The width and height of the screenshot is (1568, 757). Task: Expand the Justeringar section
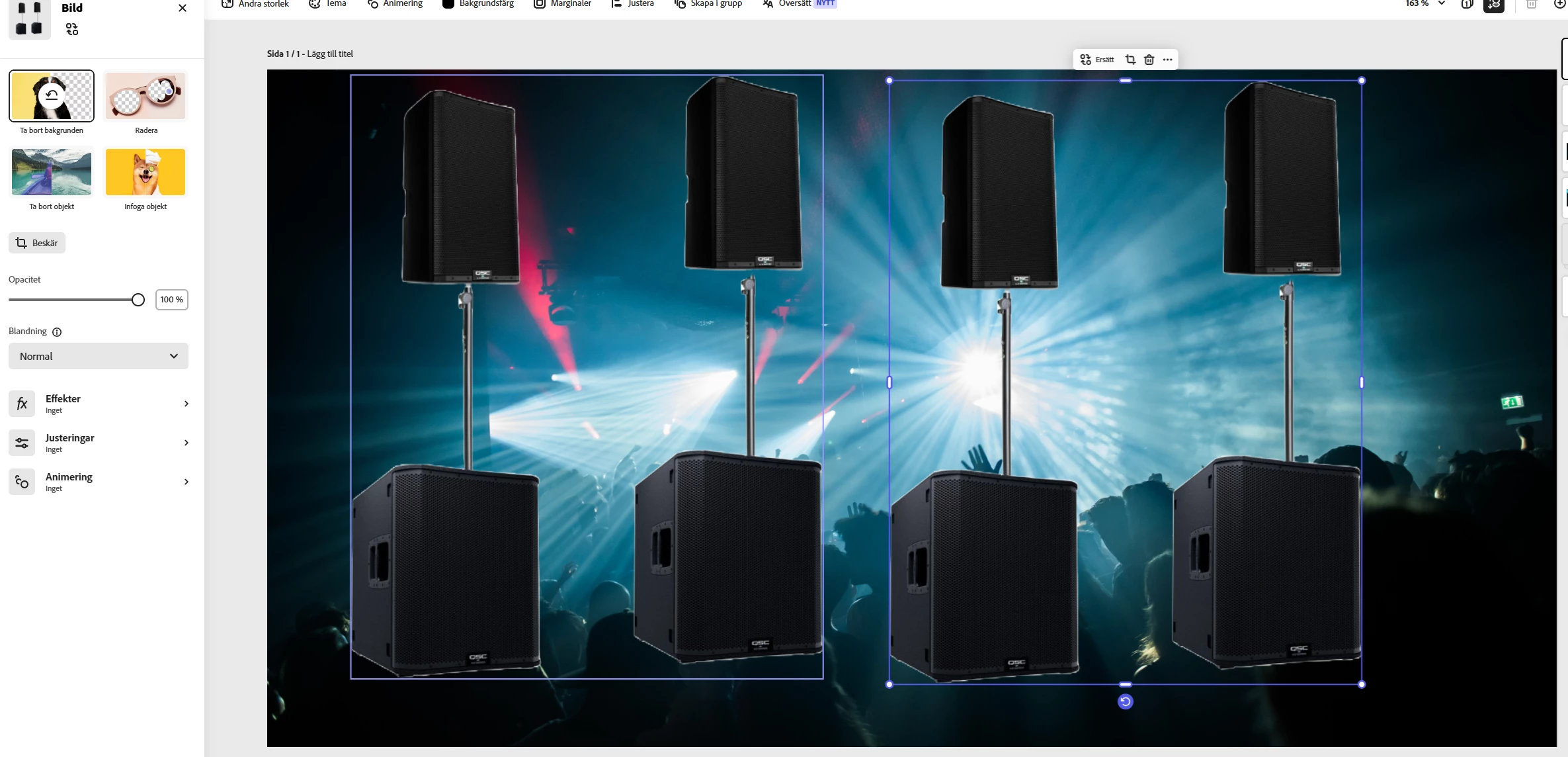click(99, 443)
